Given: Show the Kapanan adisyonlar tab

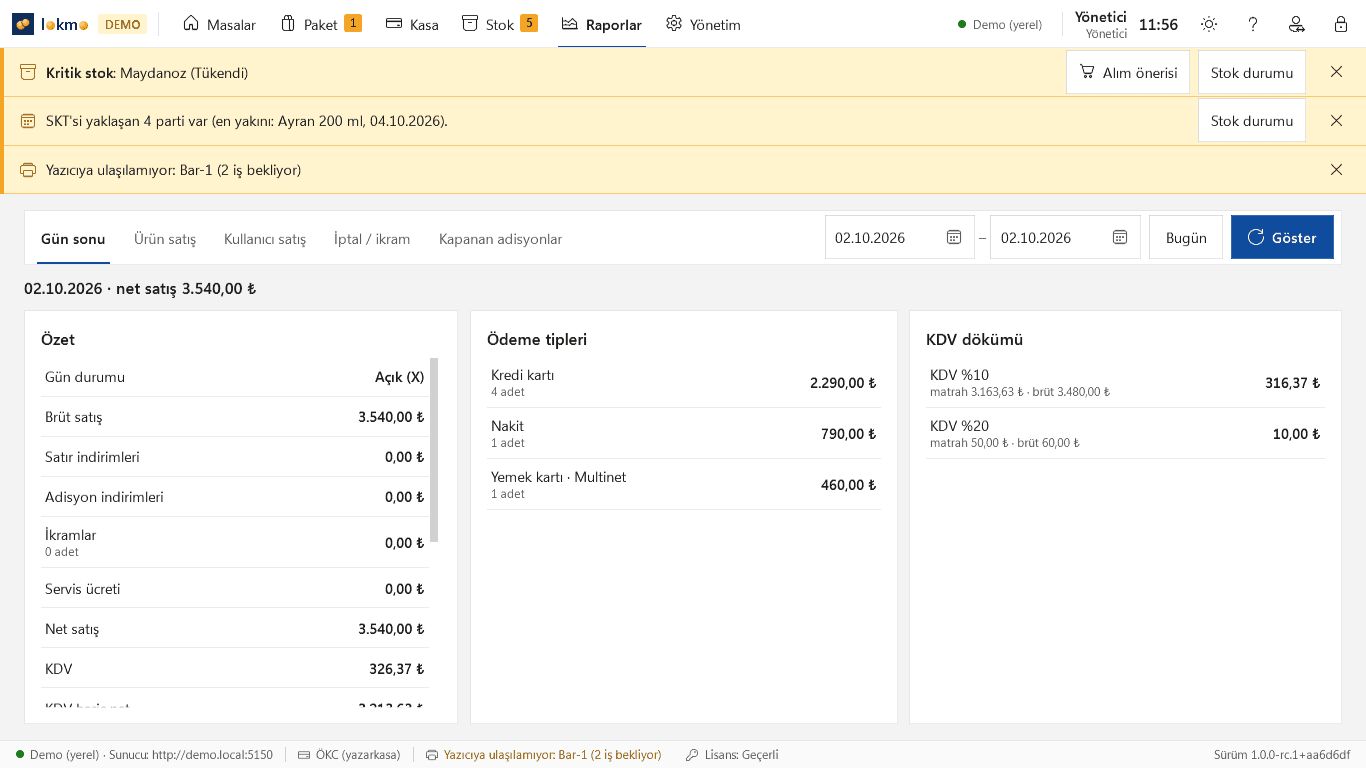Looking at the screenshot, I should click(x=500, y=239).
